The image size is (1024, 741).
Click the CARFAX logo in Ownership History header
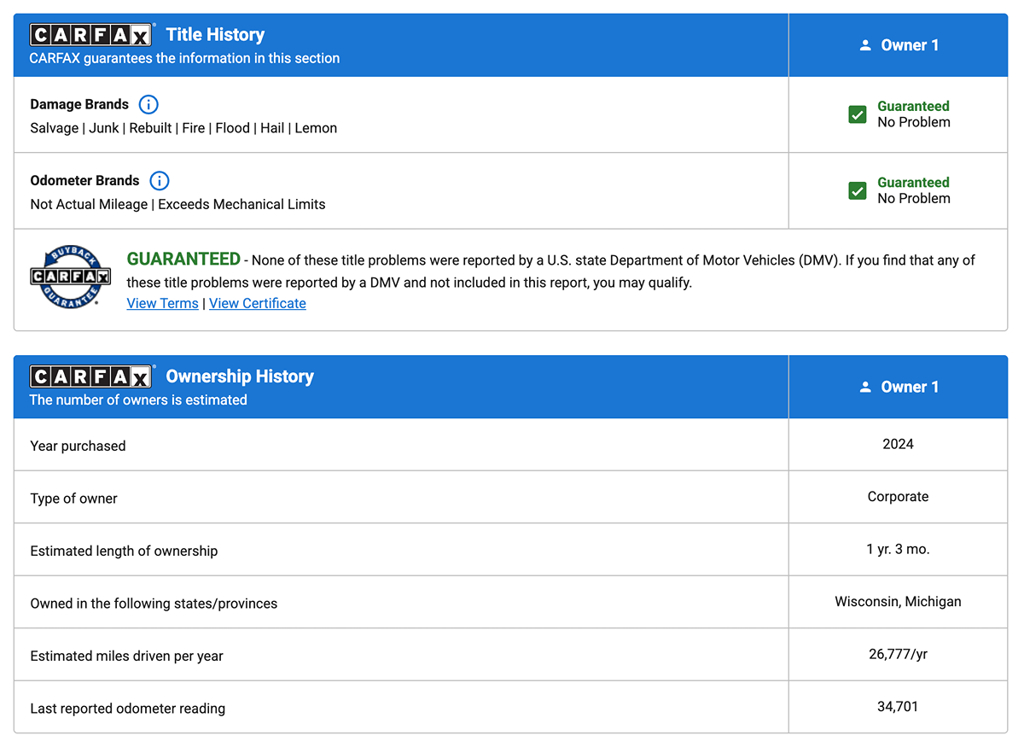tap(91, 377)
